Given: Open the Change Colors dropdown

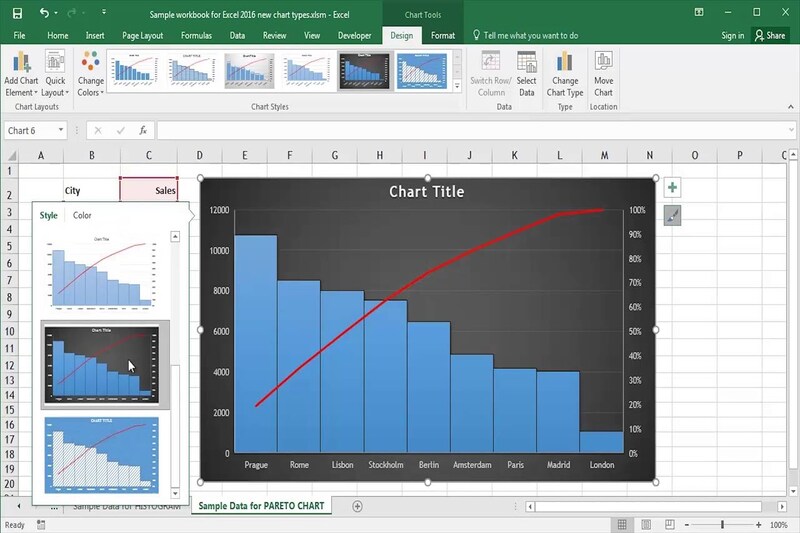Looking at the screenshot, I should pyautogui.click(x=90, y=73).
